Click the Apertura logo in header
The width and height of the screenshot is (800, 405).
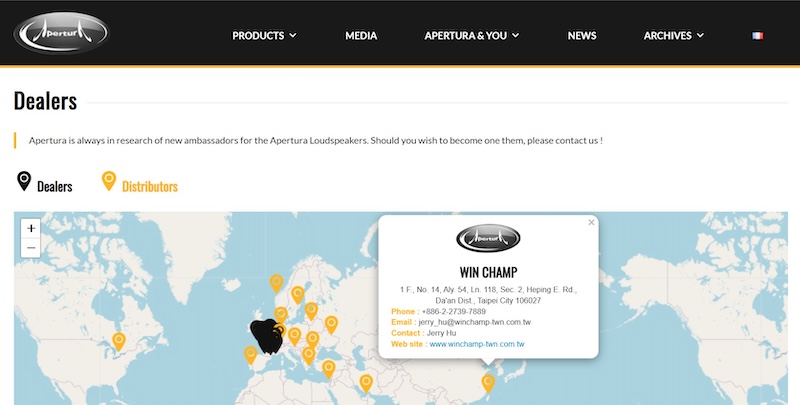[61, 33]
